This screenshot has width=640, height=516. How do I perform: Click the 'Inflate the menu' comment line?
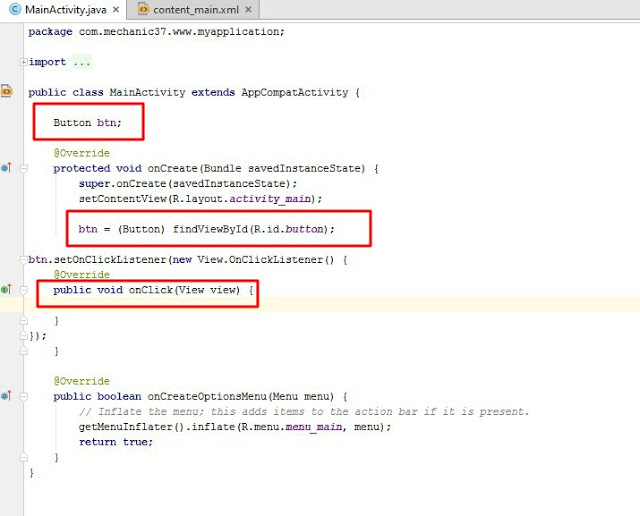[x=304, y=411]
